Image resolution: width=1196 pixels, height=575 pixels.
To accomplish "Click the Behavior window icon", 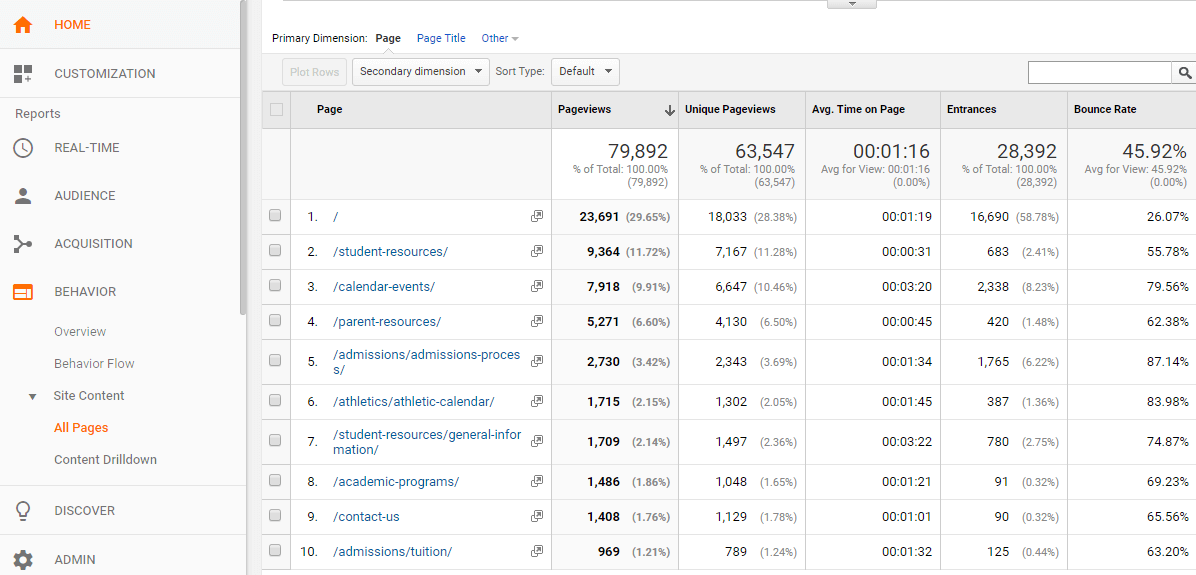I will click(23, 291).
